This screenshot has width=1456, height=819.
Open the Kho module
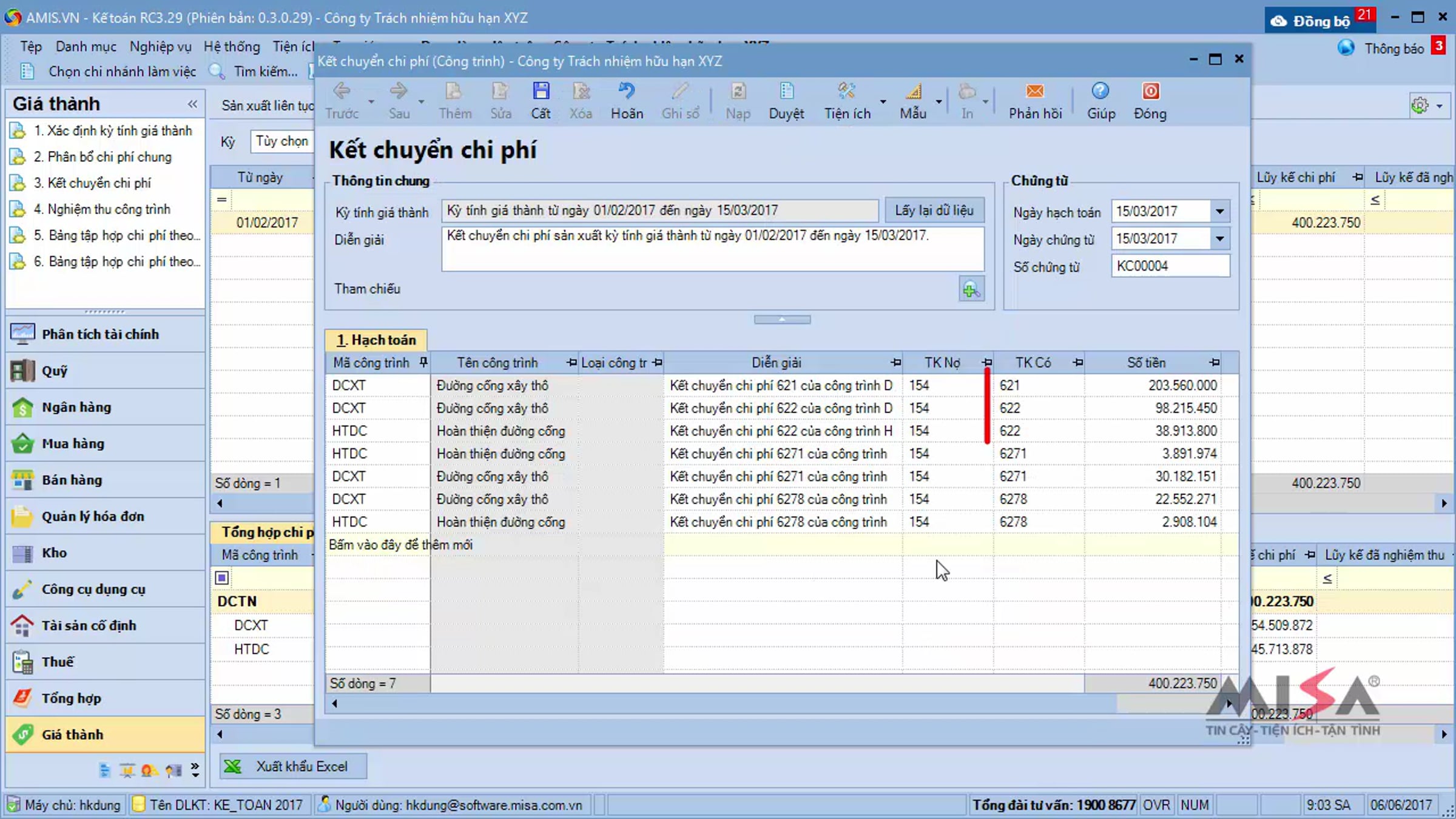[106, 553]
